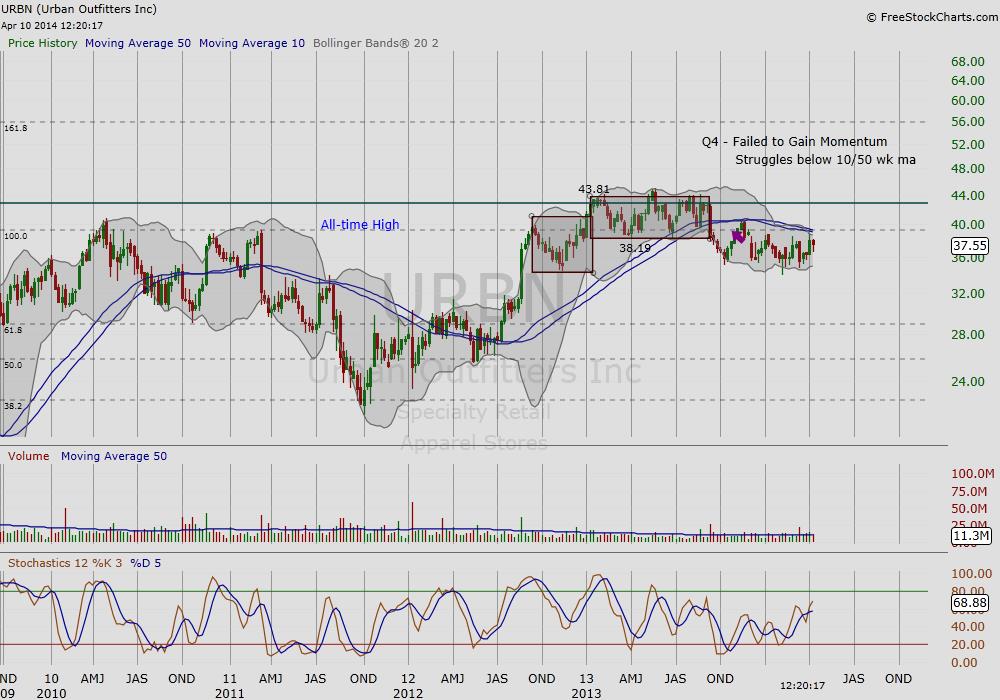
Task: Click Moving Average 50 in the volume pane
Action: tap(114, 456)
